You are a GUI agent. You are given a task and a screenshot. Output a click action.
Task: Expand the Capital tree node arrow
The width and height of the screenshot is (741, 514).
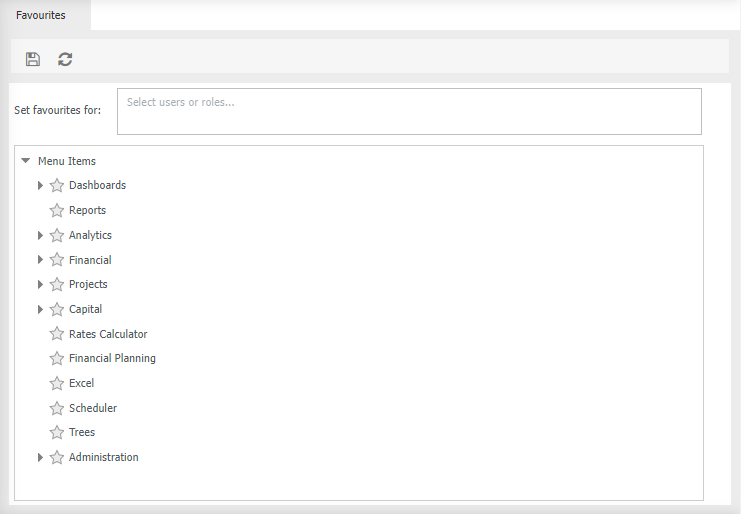40,309
